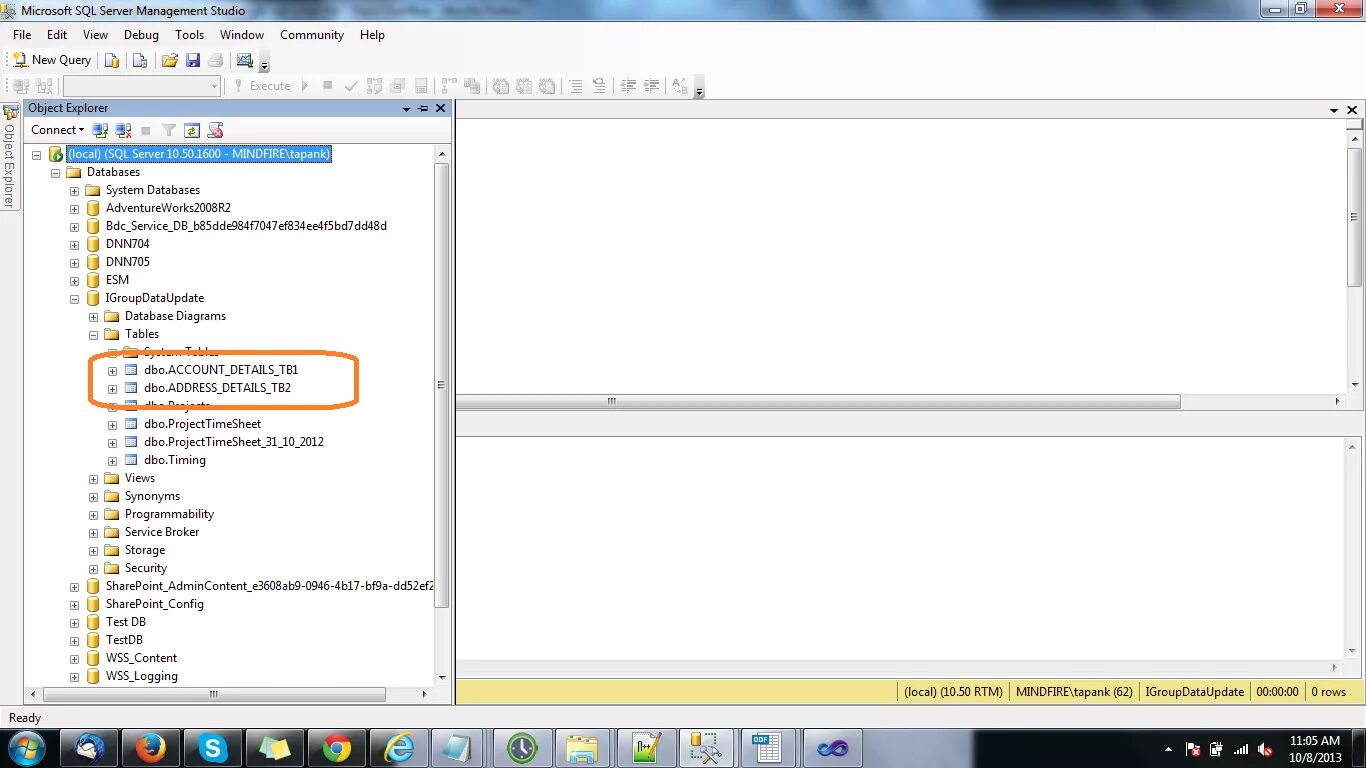This screenshot has width=1366, height=768.
Task: Open the Debug menu
Action: [141, 35]
